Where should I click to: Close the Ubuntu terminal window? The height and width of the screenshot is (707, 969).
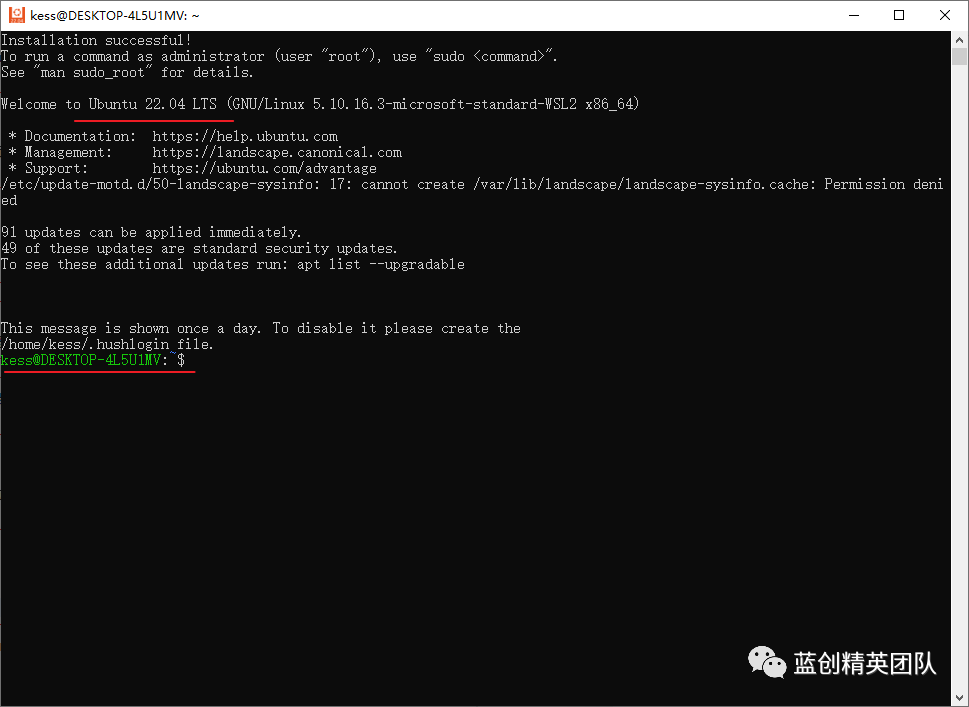[945, 15]
